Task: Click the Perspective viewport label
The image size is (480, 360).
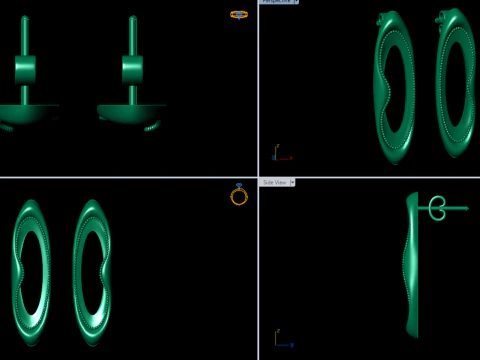Action: [x=276, y=1]
